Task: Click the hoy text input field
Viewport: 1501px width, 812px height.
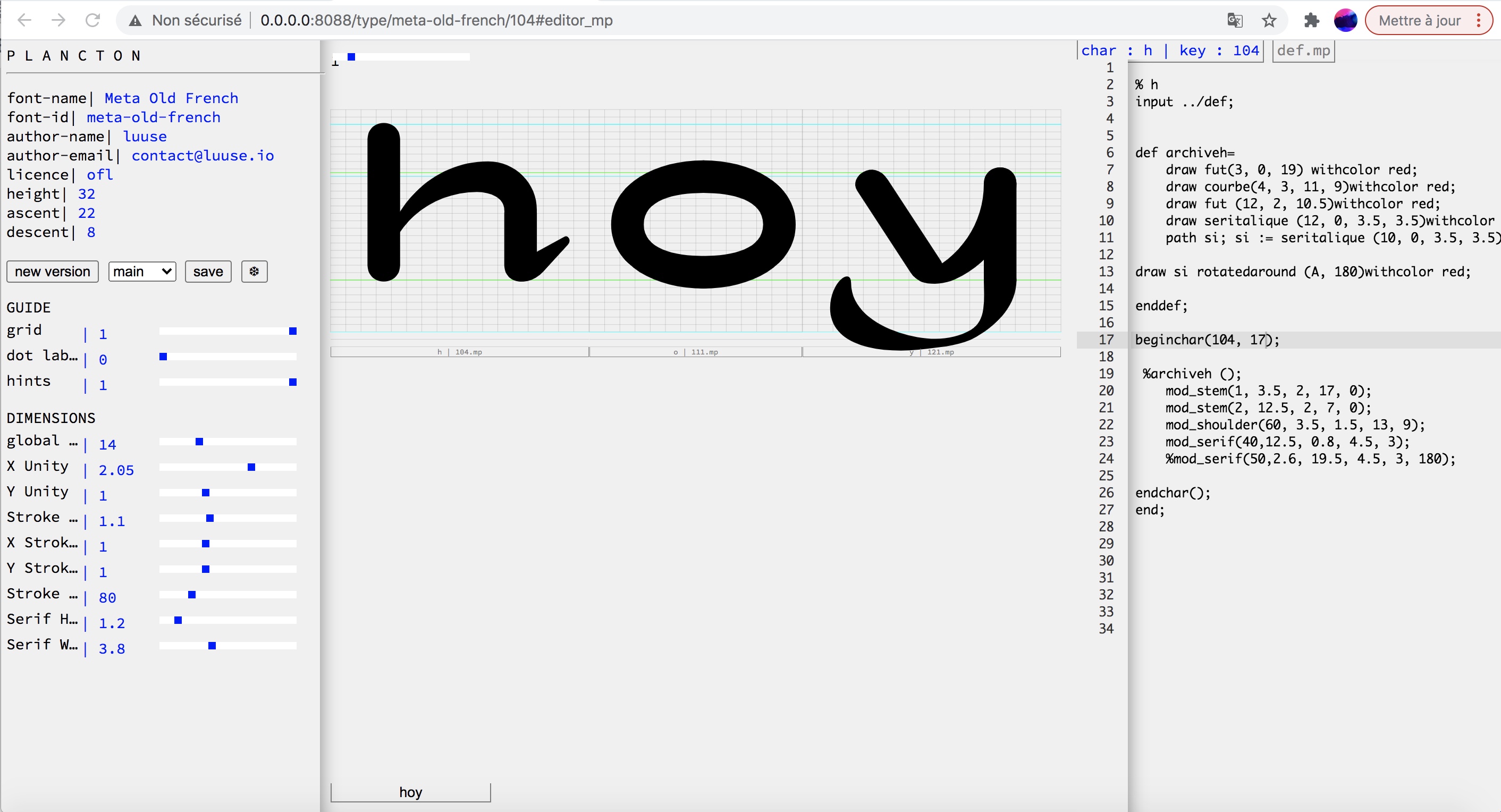Action: [410, 792]
